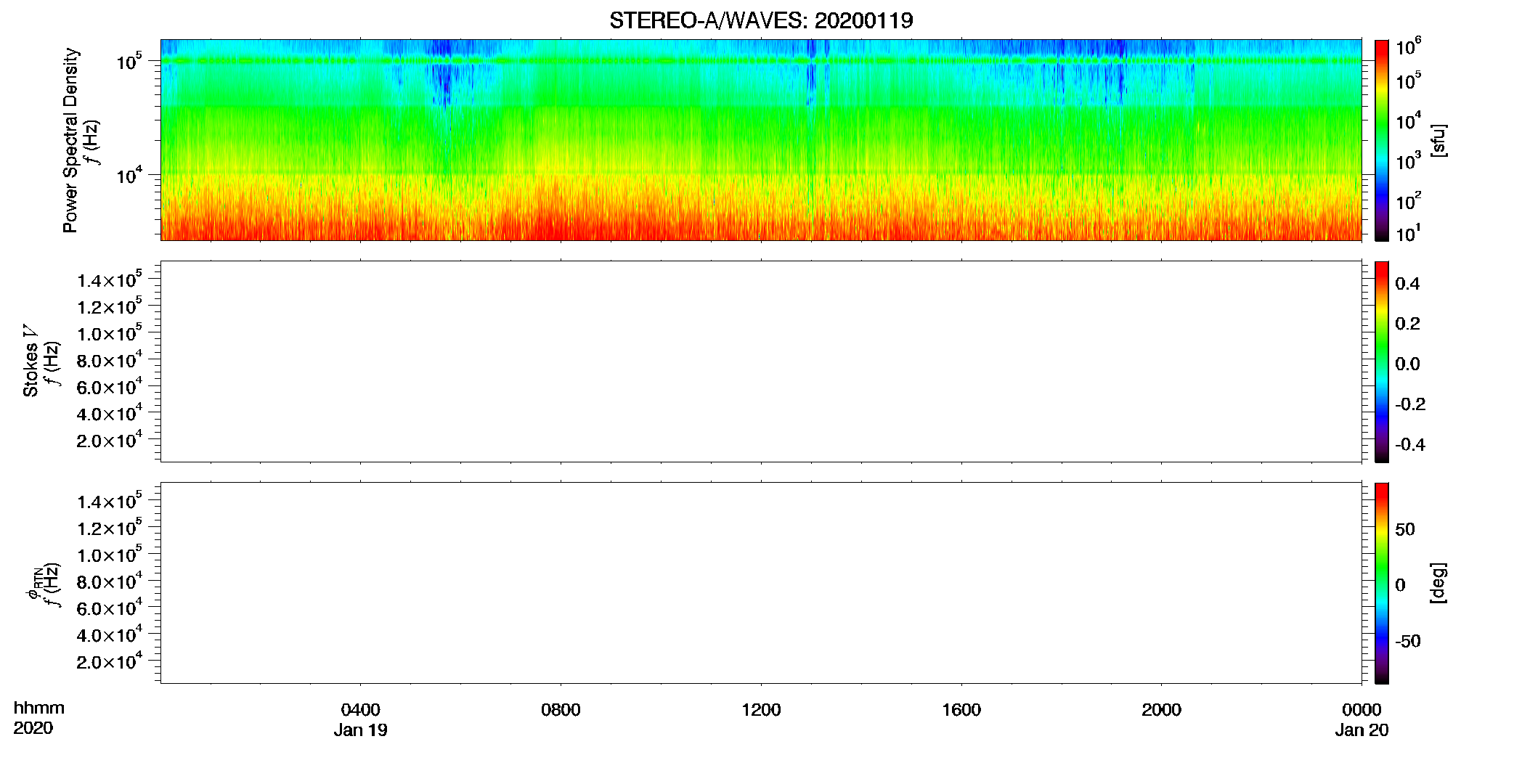1522x784 pixels.
Task: Click the Jan 20 date label
Action: [x=1362, y=730]
